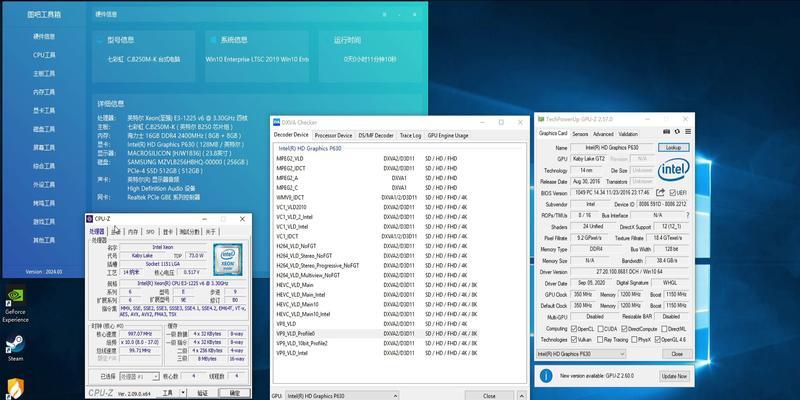The image size is (800, 400).
Task: Toggle DirectML checkbox
Action: click(x=663, y=329)
